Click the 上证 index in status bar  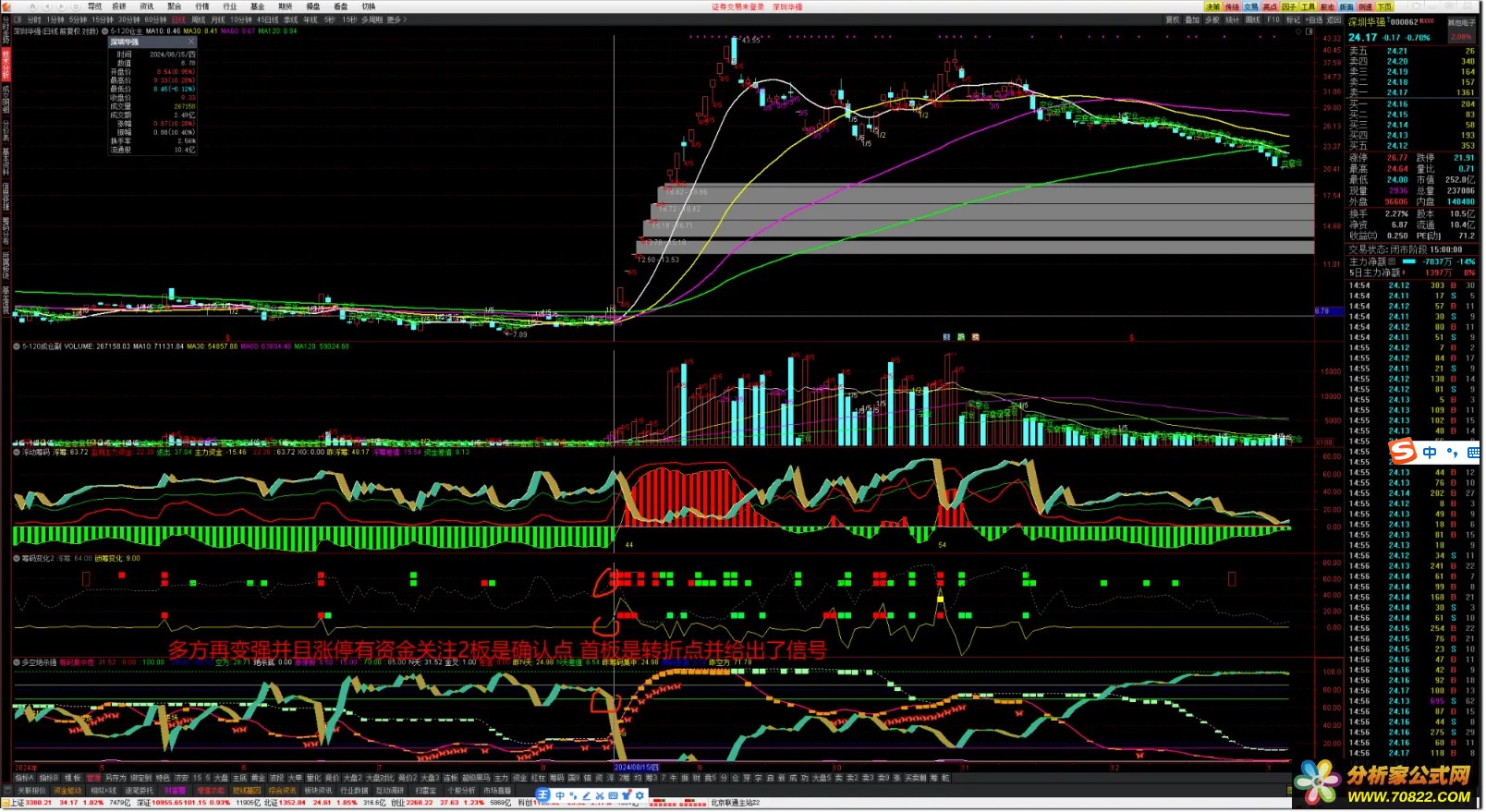(x=17, y=803)
